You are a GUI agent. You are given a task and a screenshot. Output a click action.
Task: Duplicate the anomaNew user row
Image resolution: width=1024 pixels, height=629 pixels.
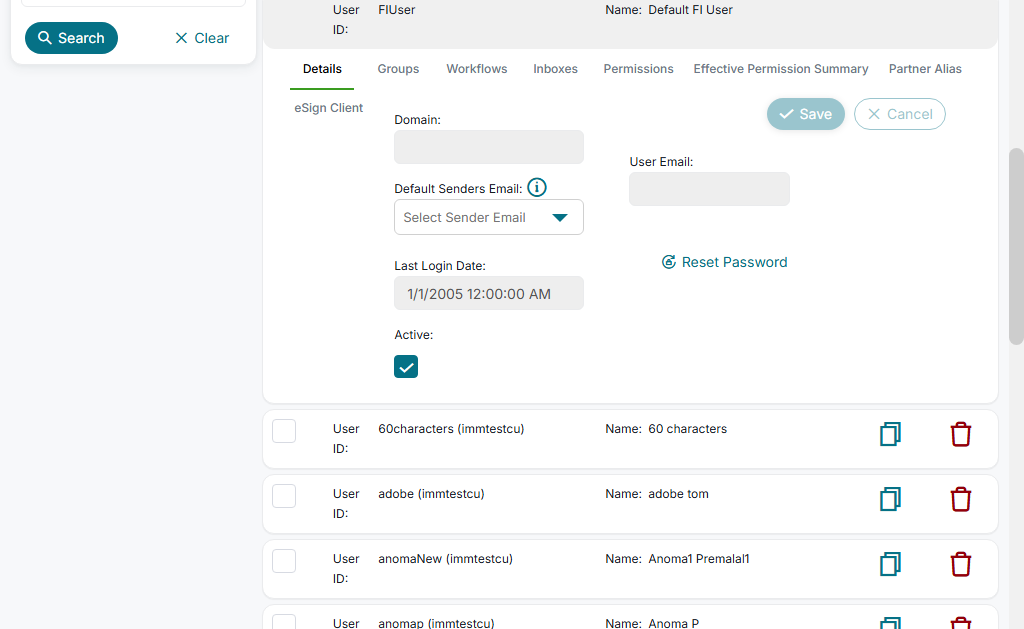[890, 564]
